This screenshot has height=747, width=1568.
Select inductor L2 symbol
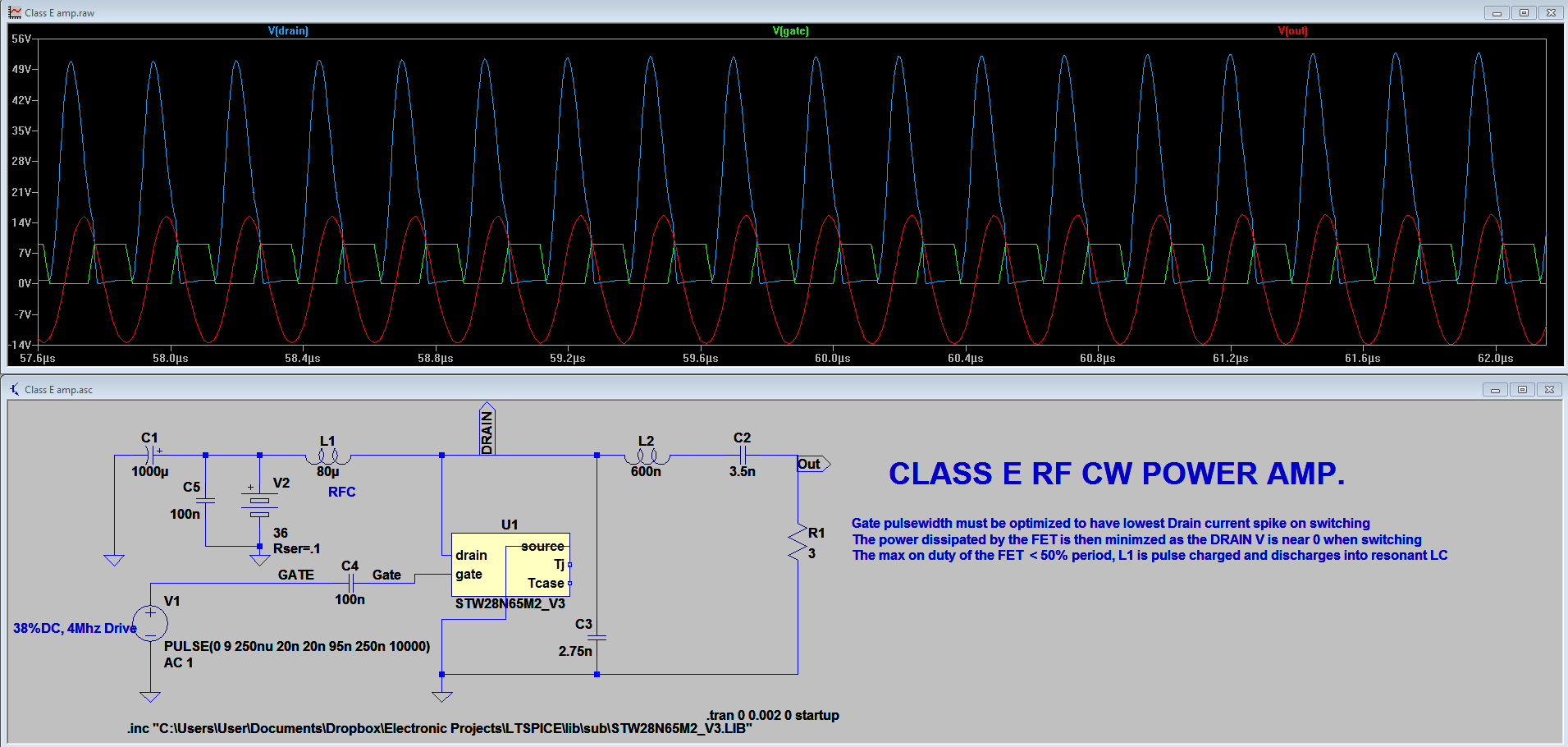point(647,456)
